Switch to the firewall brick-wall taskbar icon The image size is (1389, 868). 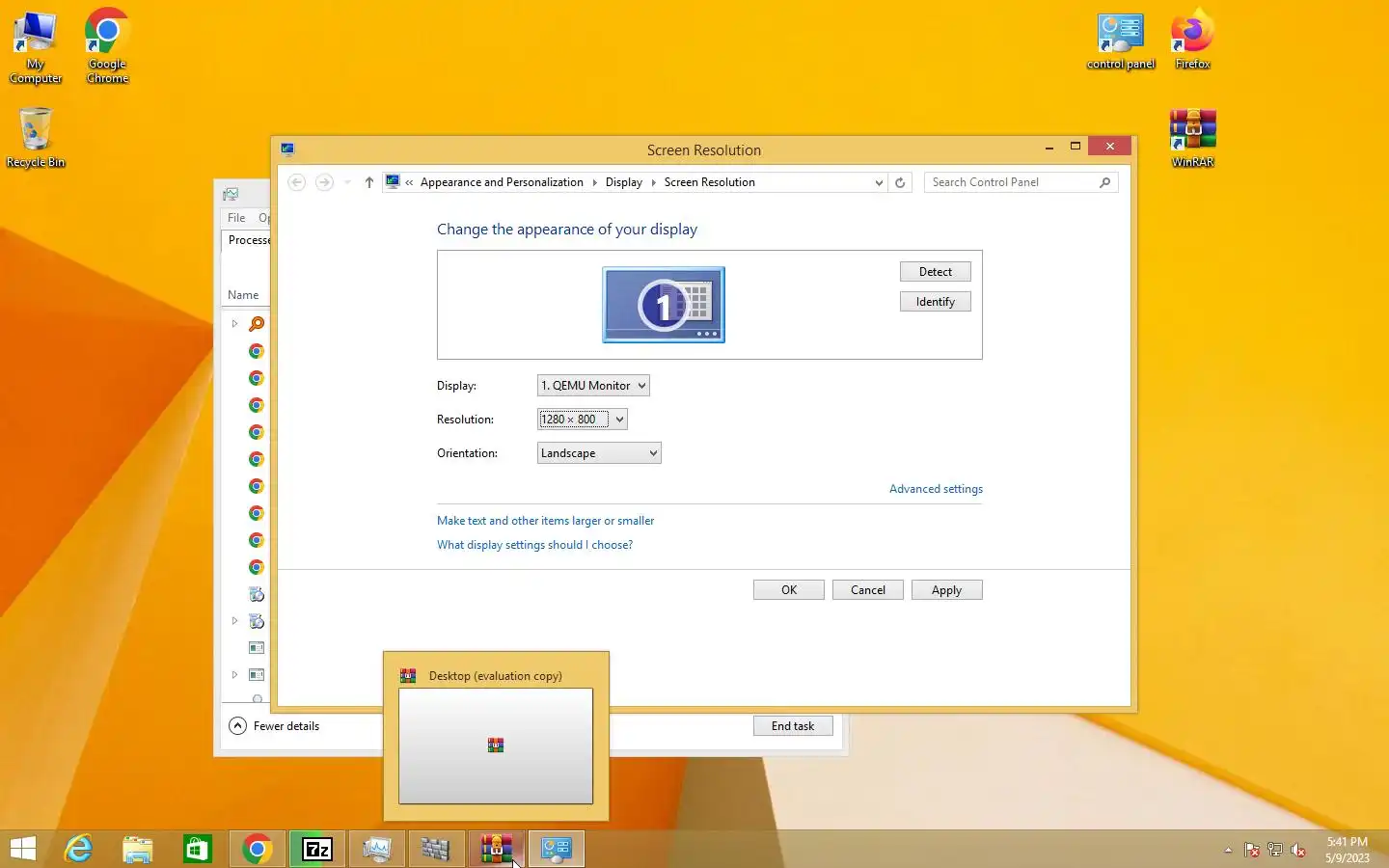point(437,849)
